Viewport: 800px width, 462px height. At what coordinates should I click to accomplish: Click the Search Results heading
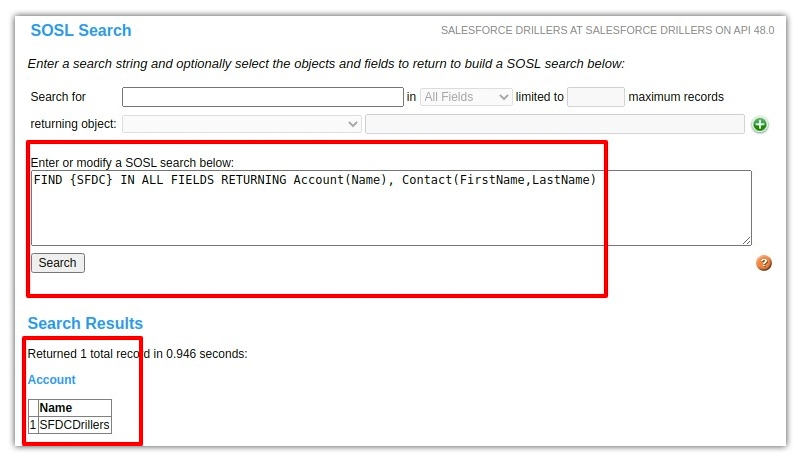pos(85,323)
